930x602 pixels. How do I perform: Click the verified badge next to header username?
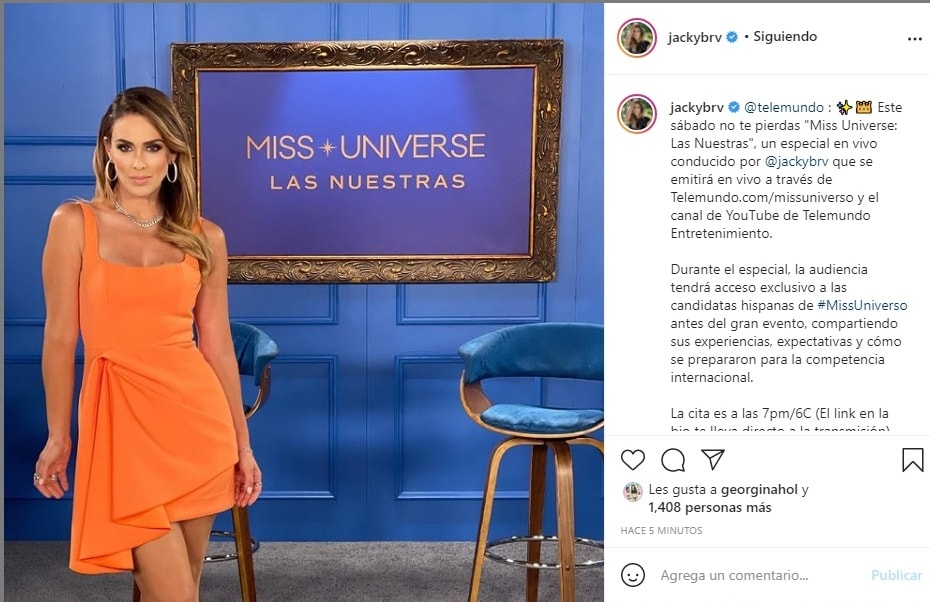[x=732, y=37]
